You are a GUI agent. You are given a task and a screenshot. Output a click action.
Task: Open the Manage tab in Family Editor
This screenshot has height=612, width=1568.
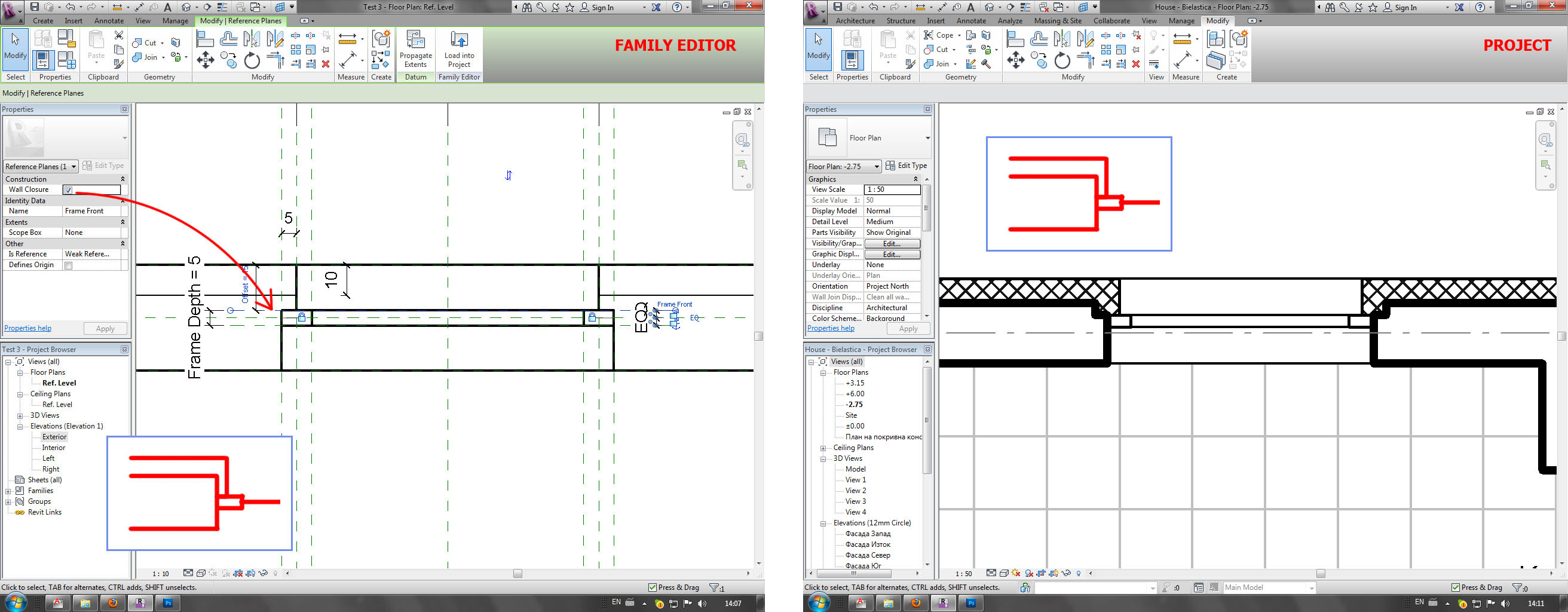pos(175,21)
